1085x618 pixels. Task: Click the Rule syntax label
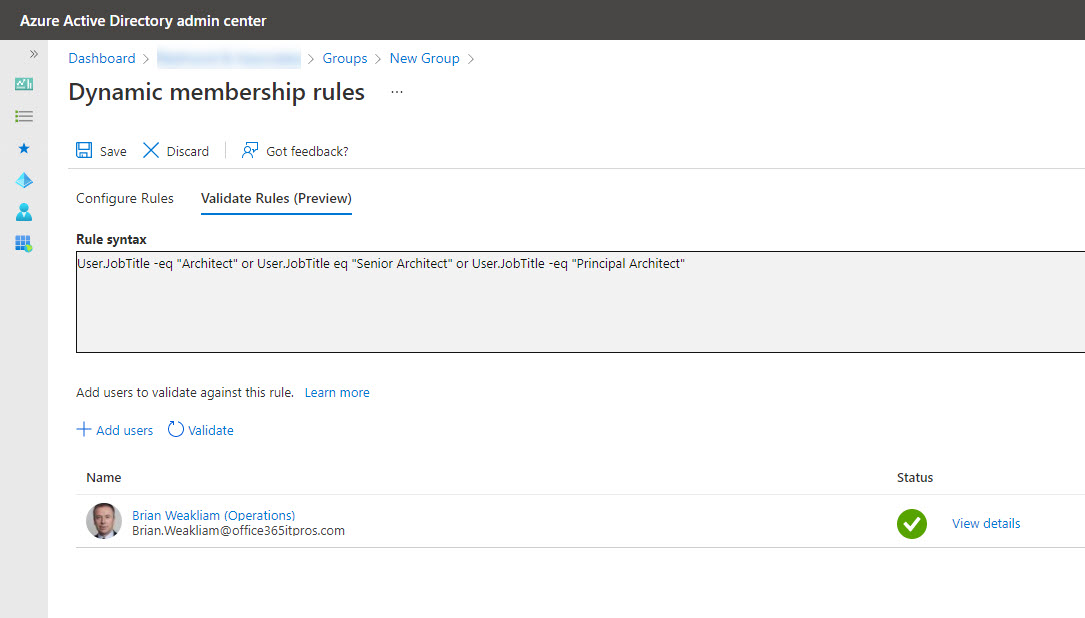click(x=111, y=239)
